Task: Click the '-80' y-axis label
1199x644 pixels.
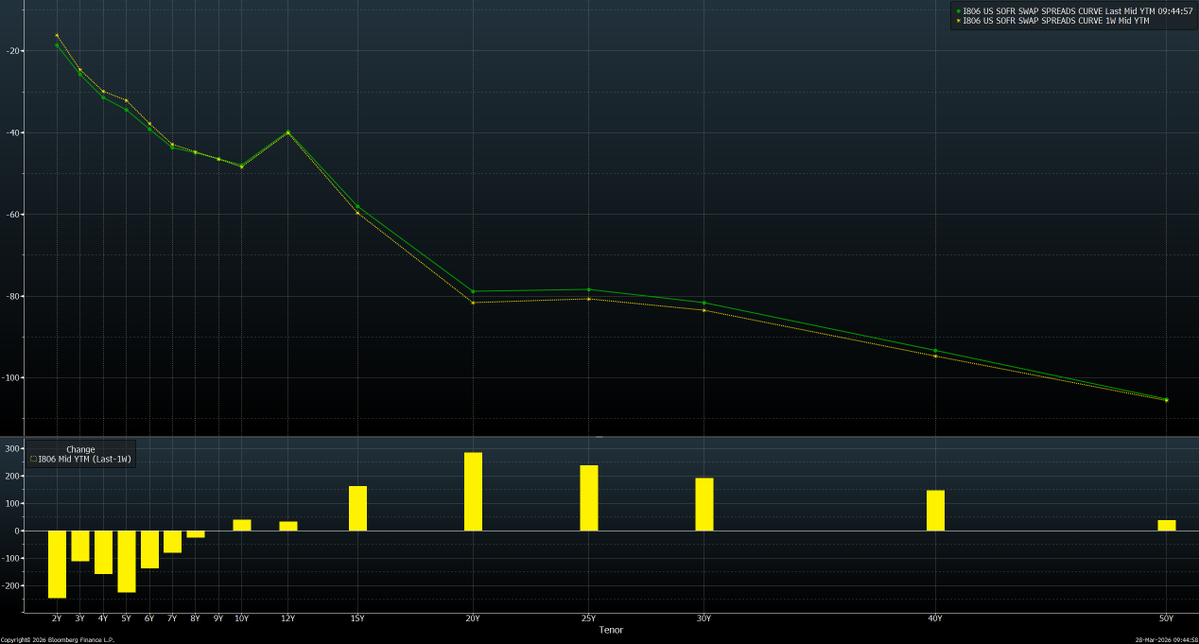Action: pyautogui.click(x=13, y=297)
